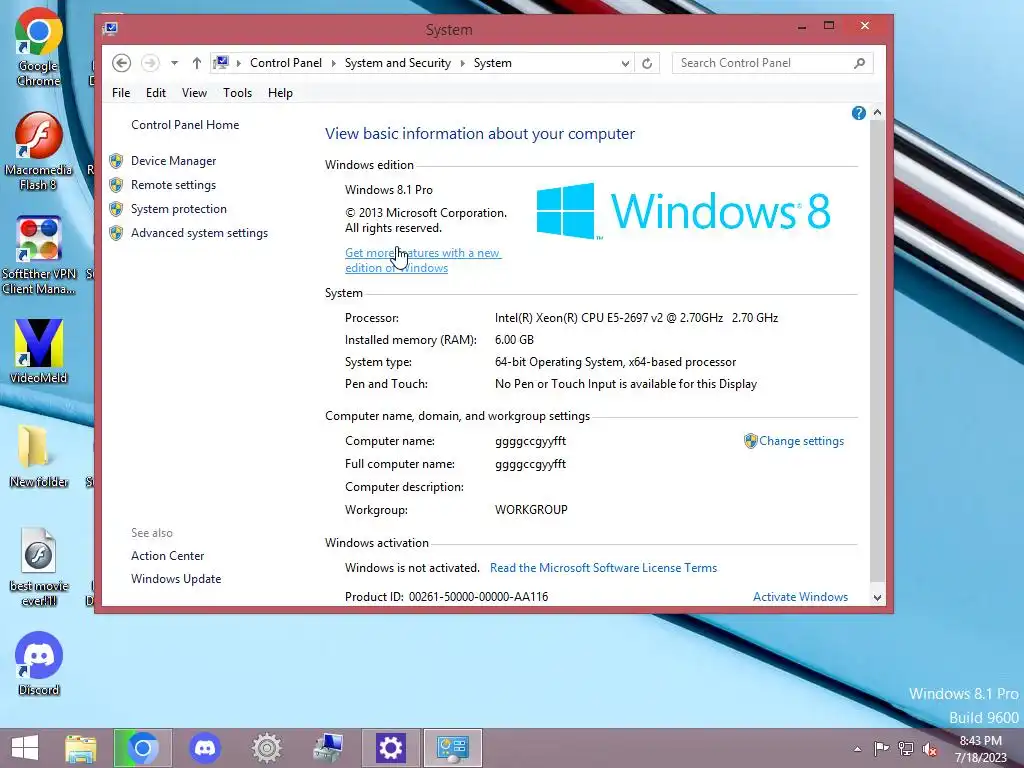Click Control Panel icon in taskbar

[453, 748]
